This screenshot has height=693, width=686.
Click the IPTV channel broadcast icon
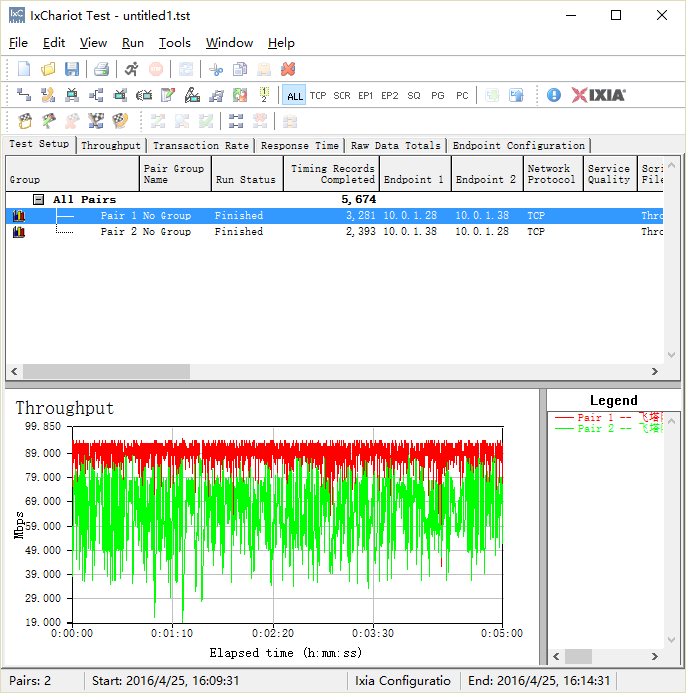(x=144, y=95)
